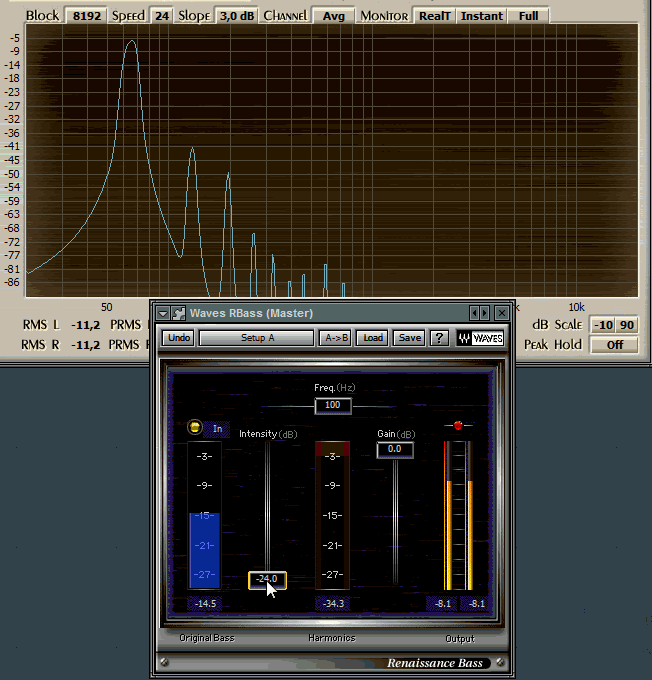Open the Slope 3,0 dB selector
The height and width of the screenshot is (680, 652).
(x=236, y=16)
